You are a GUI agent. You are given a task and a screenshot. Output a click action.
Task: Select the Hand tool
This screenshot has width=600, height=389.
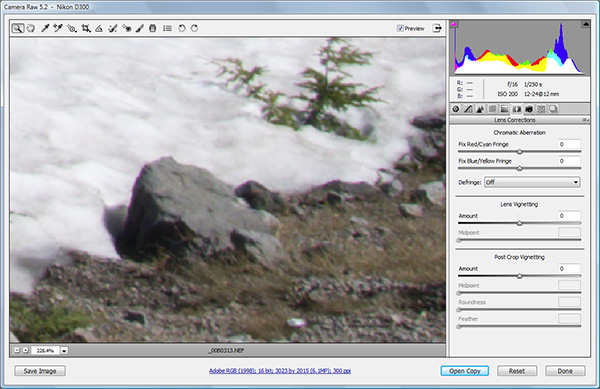31,28
